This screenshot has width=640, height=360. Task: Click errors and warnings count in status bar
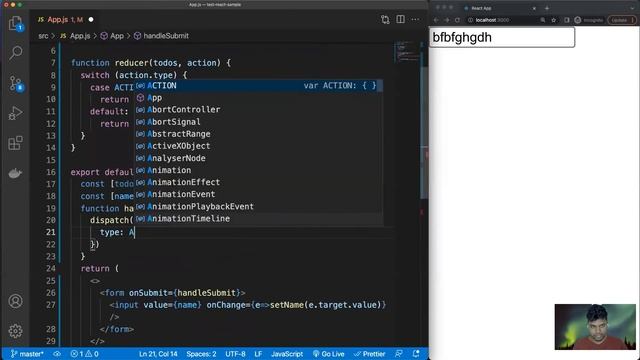[x=84, y=354]
